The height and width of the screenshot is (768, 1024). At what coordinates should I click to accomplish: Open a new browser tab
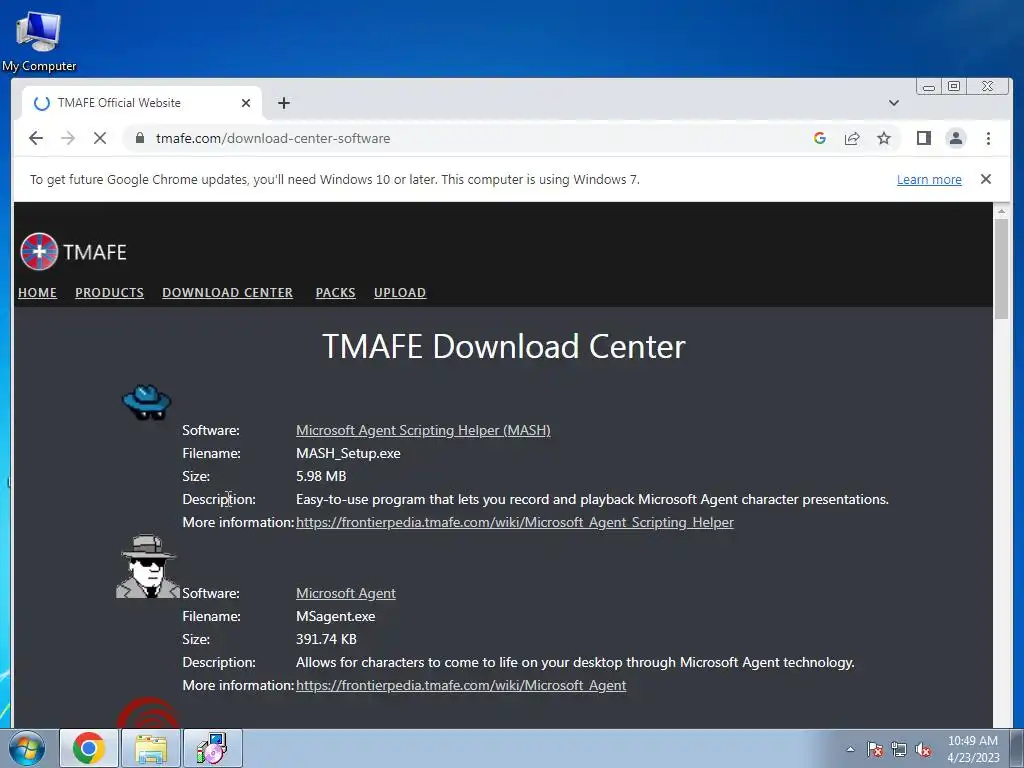click(x=283, y=103)
